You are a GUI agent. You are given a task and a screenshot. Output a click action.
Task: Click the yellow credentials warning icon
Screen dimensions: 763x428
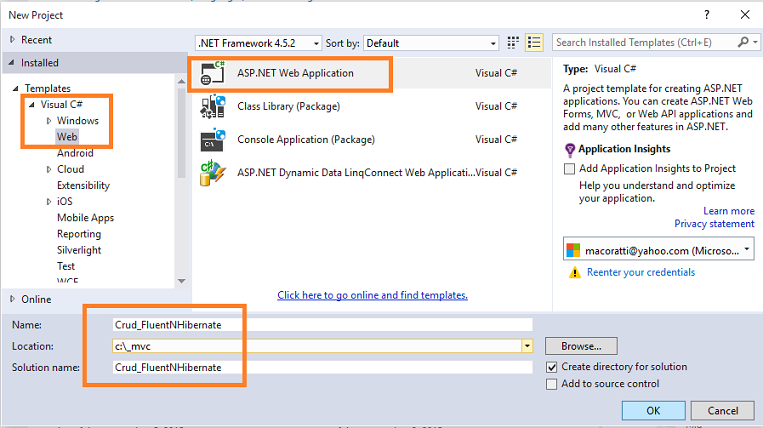point(575,272)
